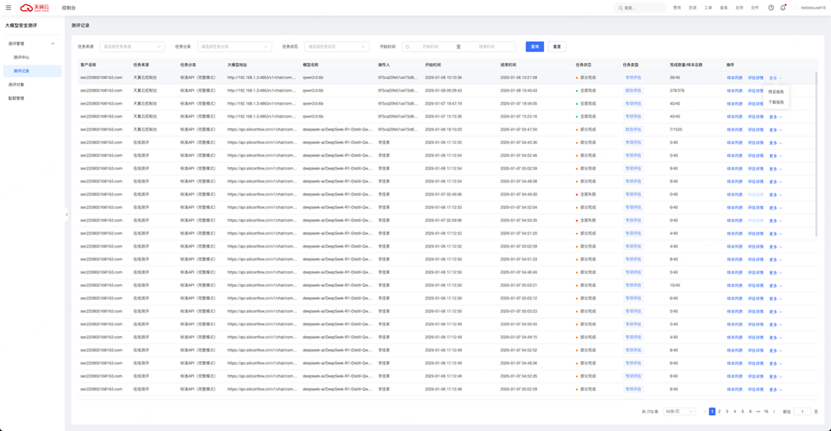The height and width of the screenshot is (431, 831).
Task: Open the 任务来源 dropdown
Action: coord(132,46)
